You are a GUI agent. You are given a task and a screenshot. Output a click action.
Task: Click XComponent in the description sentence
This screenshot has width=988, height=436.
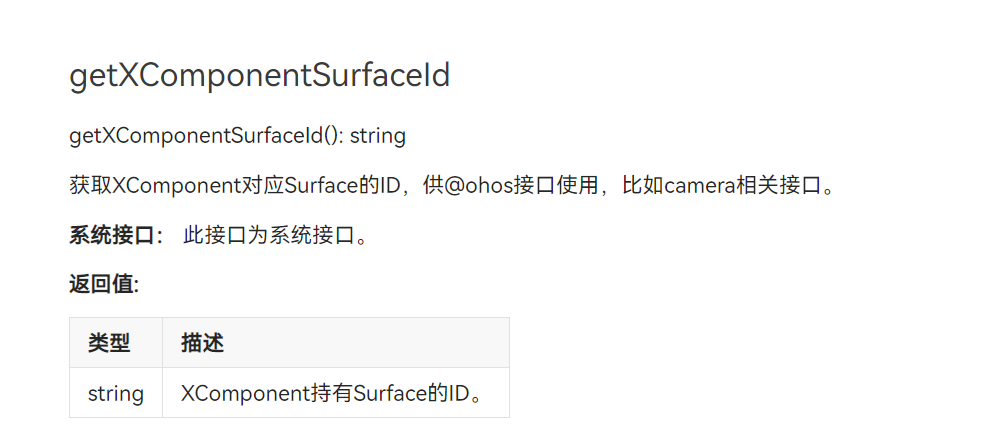(x=177, y=186)
